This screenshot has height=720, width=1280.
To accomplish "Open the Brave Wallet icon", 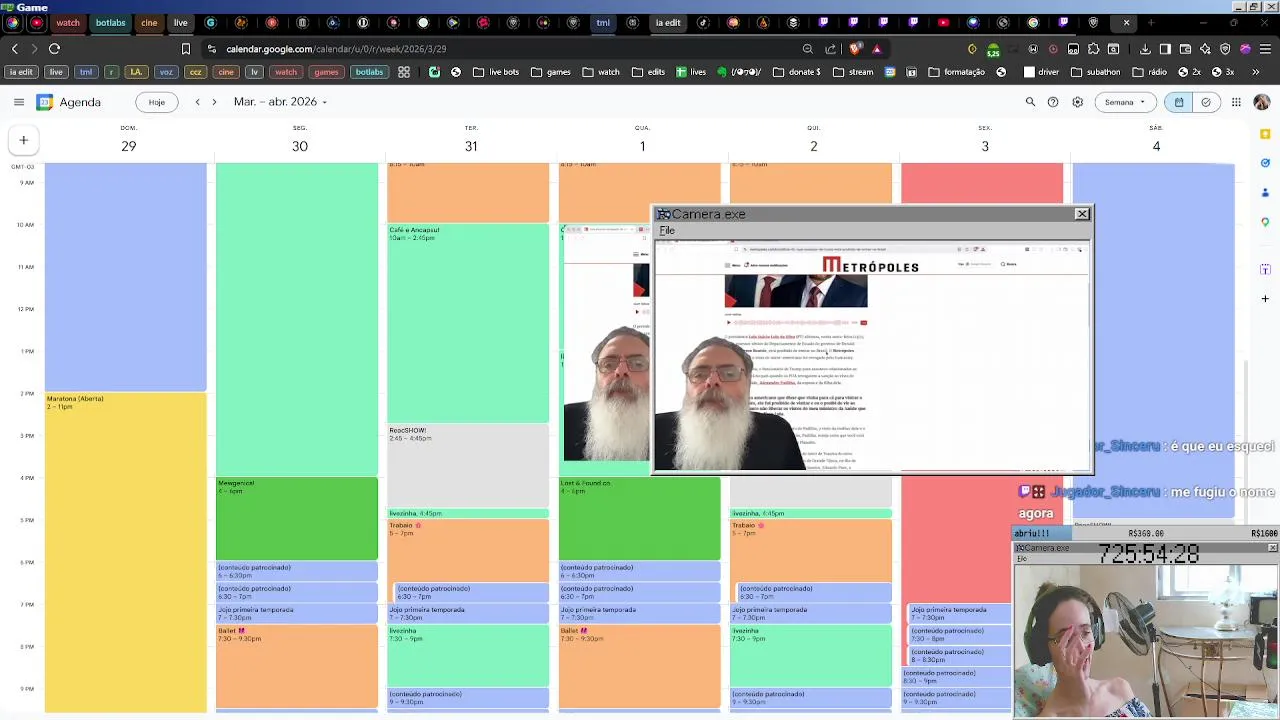I will [x=1185, y=49].
